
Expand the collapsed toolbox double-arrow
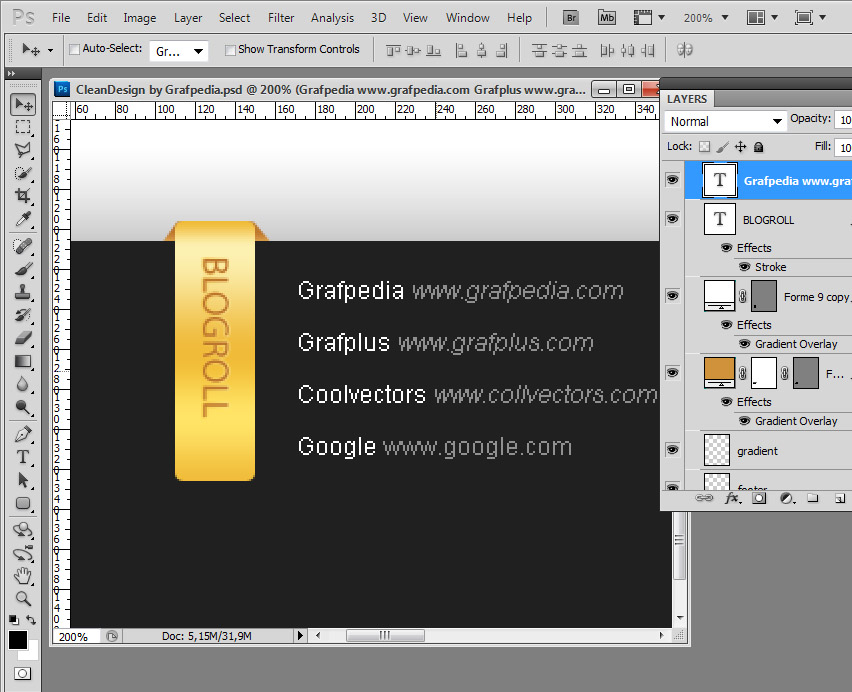click(x=12, y=73)
